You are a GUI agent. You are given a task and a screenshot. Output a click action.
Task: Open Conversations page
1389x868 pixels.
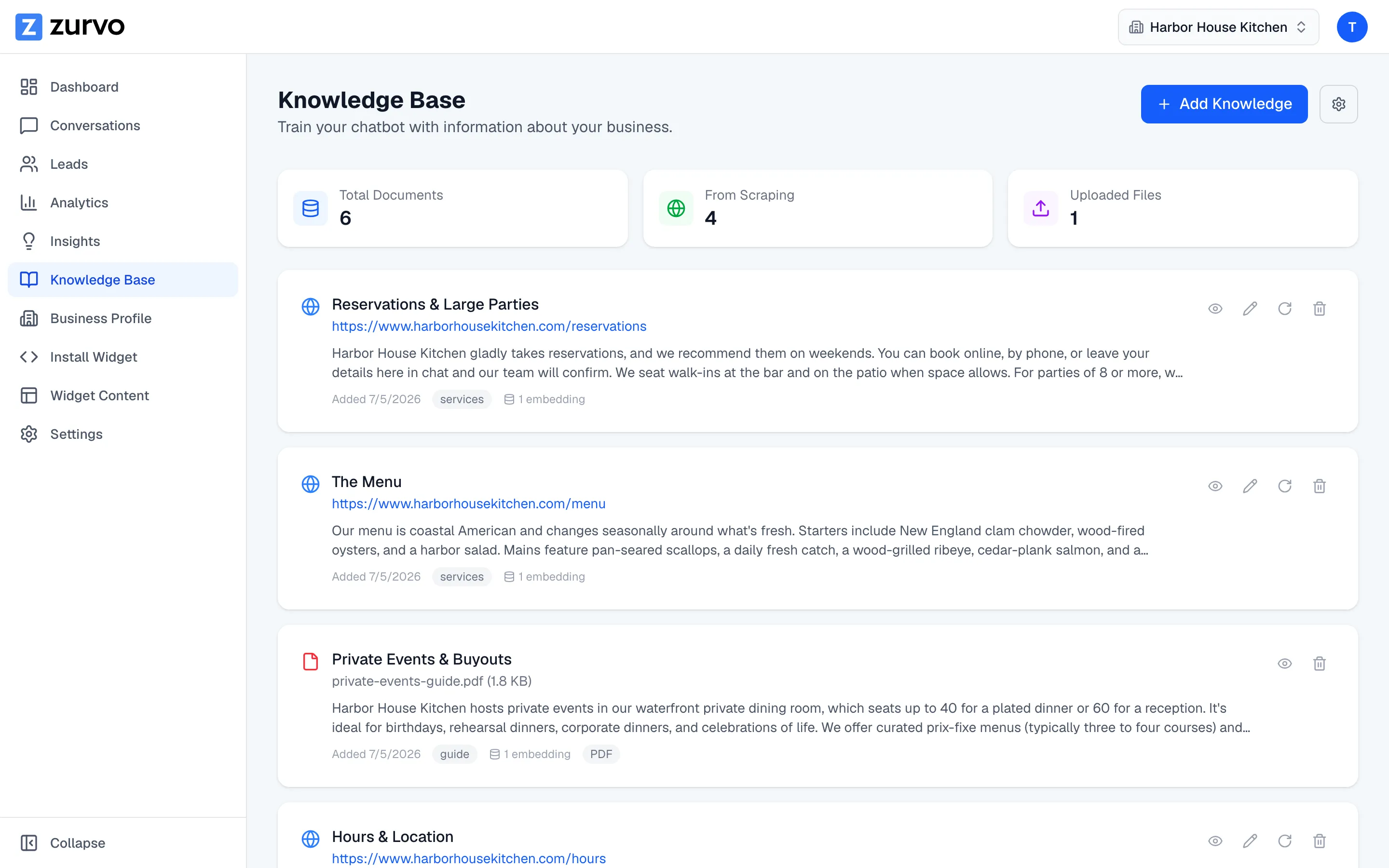point(123,125)
